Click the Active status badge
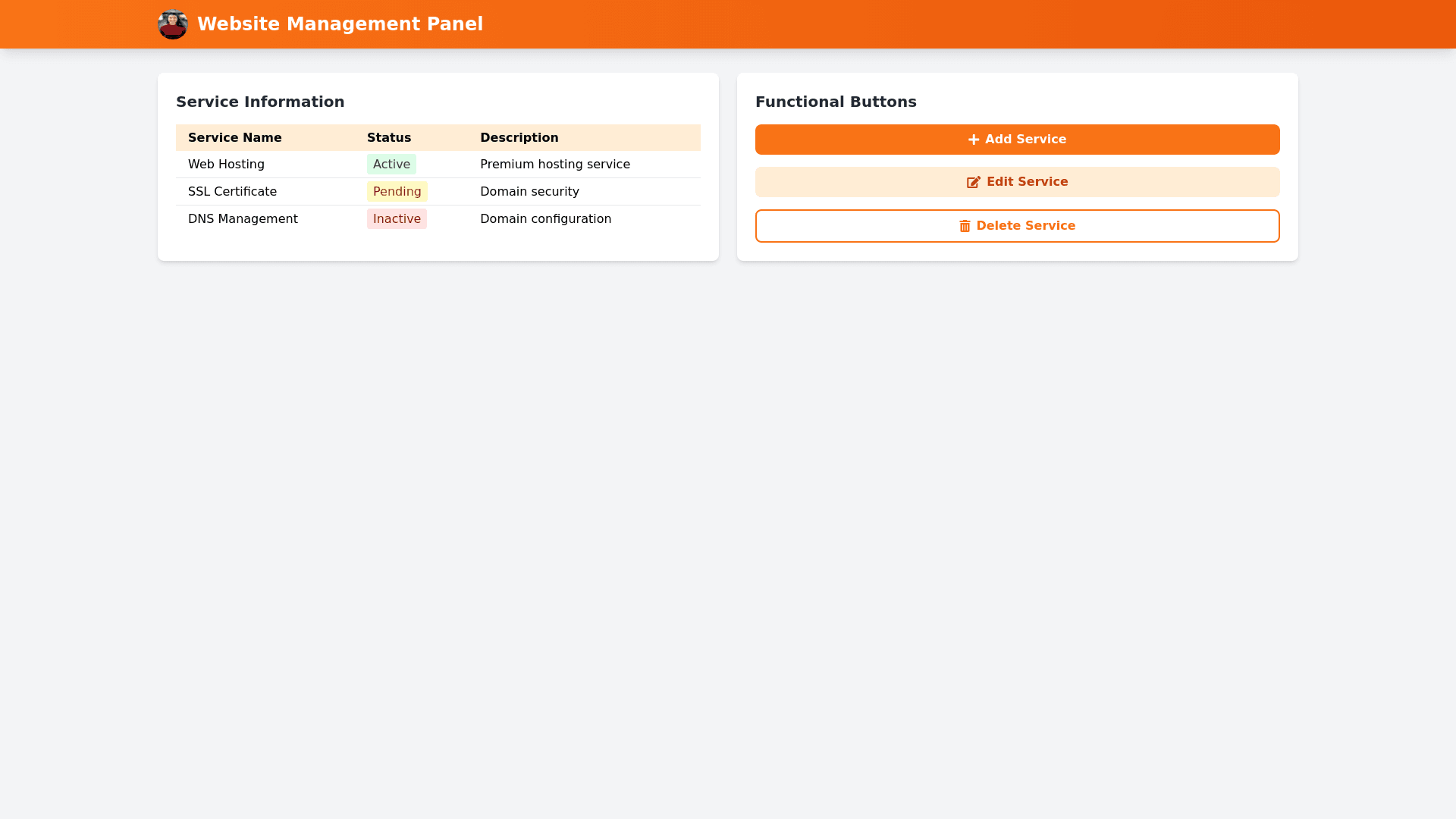1456x819 pixels. coord(391,165)
